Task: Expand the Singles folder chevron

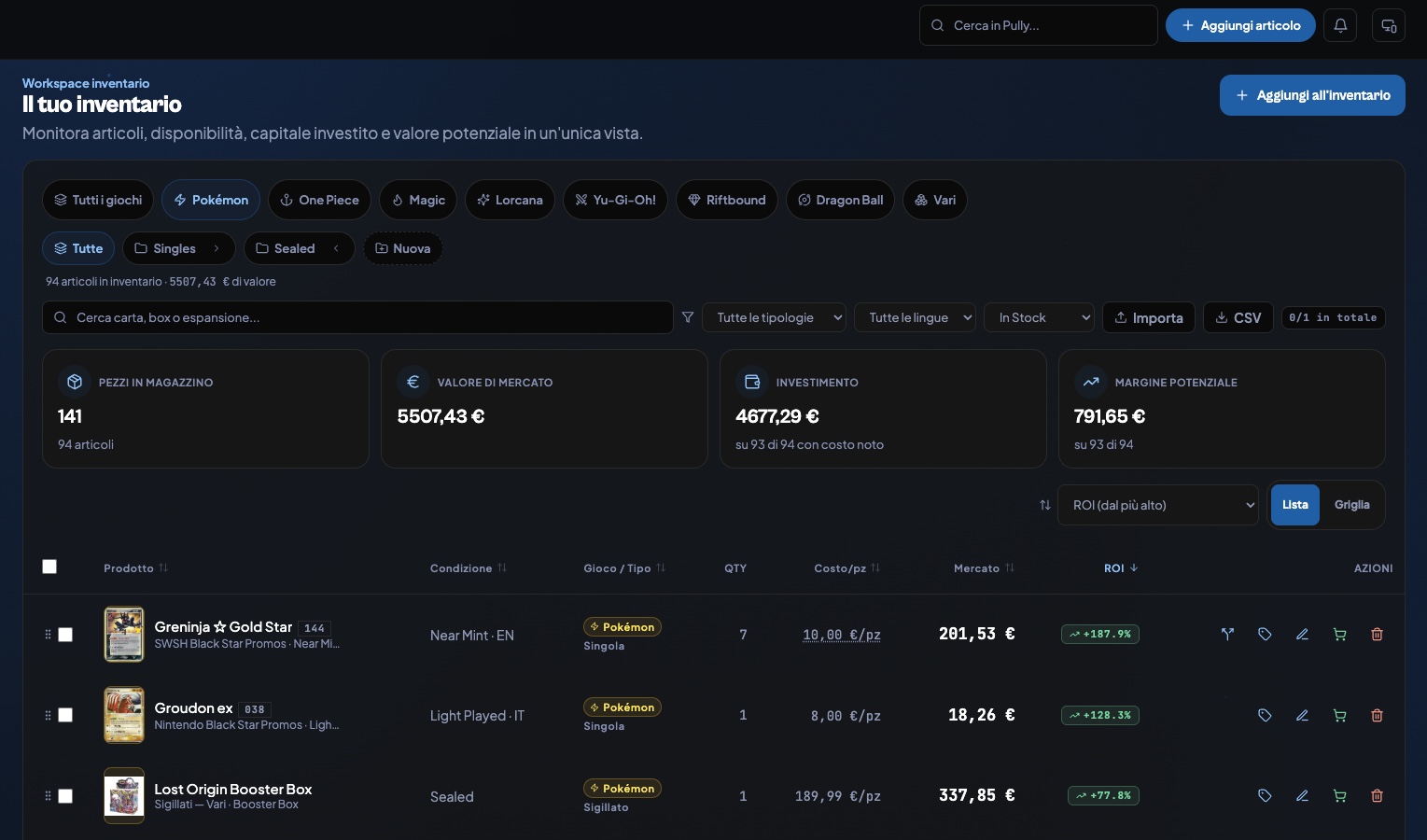Action: [x=217, y=248]
